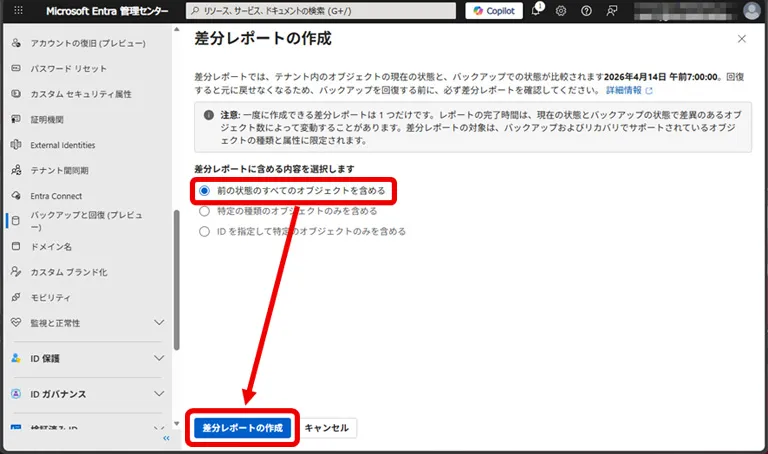Image resolution: width=768 pixels, height=454 pixels.
Task: Open the account avatar menu
Action: click(x=751, y=11)
